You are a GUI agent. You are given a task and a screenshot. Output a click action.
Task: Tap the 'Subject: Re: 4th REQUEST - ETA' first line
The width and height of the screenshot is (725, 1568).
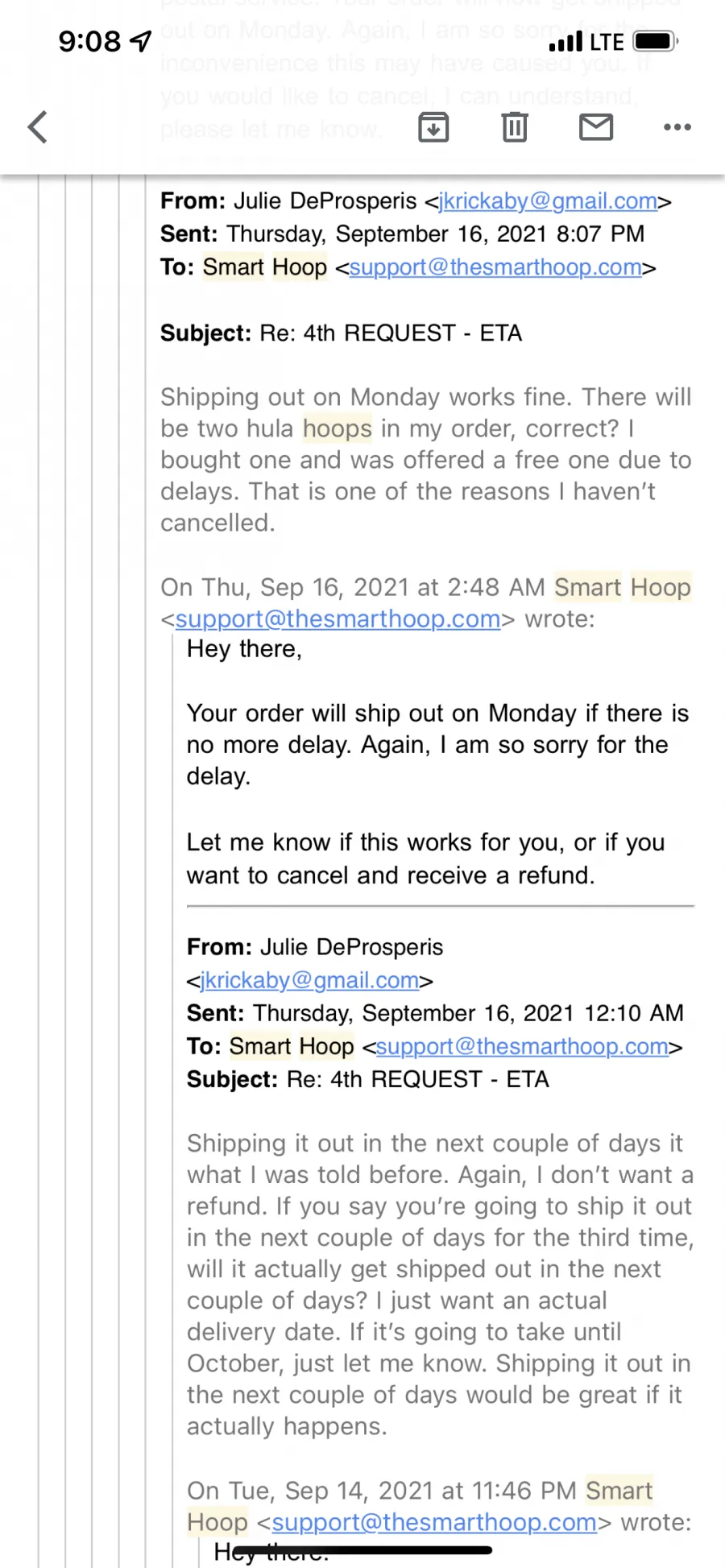pyautogui.click(x=342, y=333)
